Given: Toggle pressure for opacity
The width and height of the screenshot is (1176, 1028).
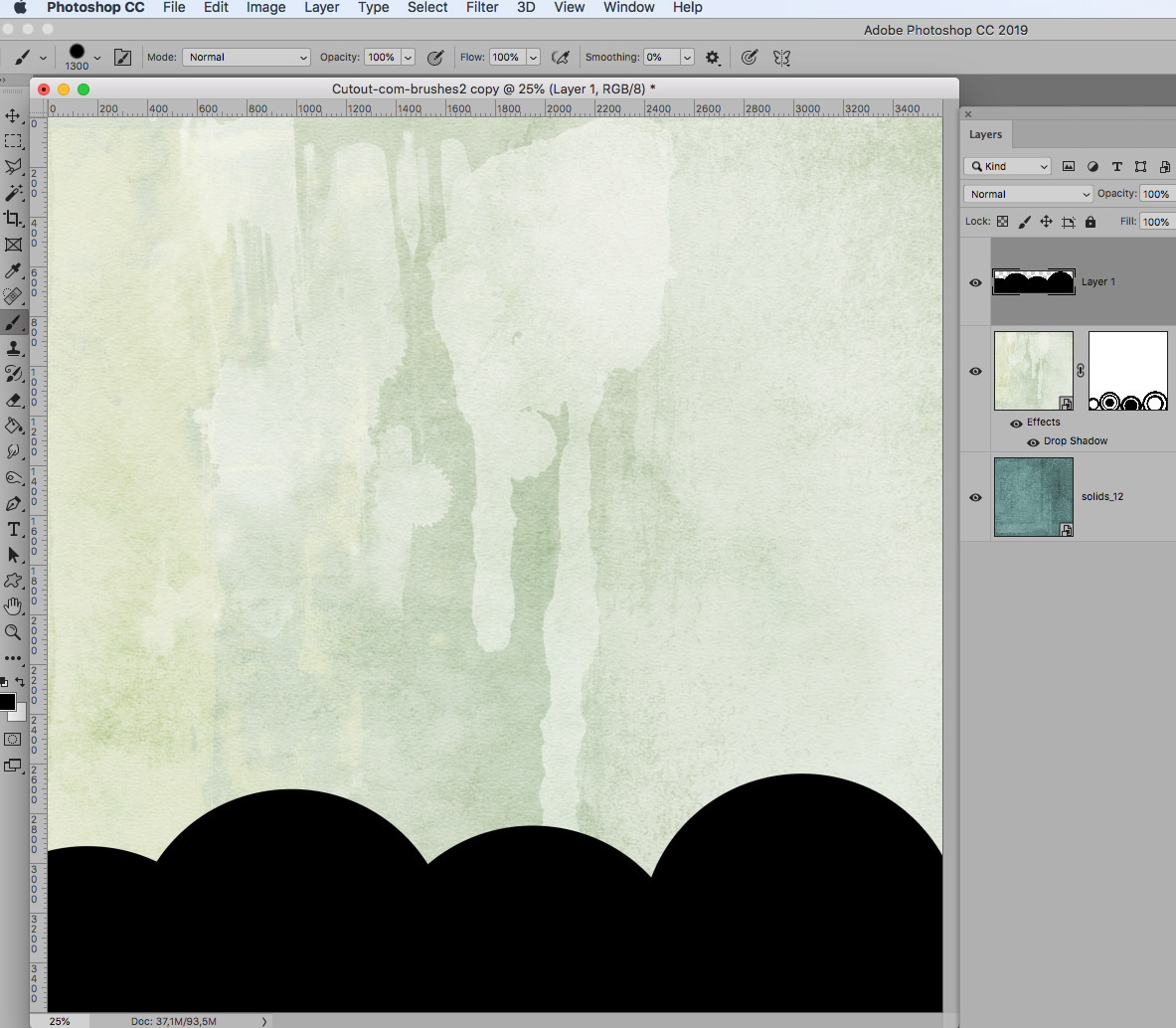Looking at the screenshot, I should coord(435,58).
